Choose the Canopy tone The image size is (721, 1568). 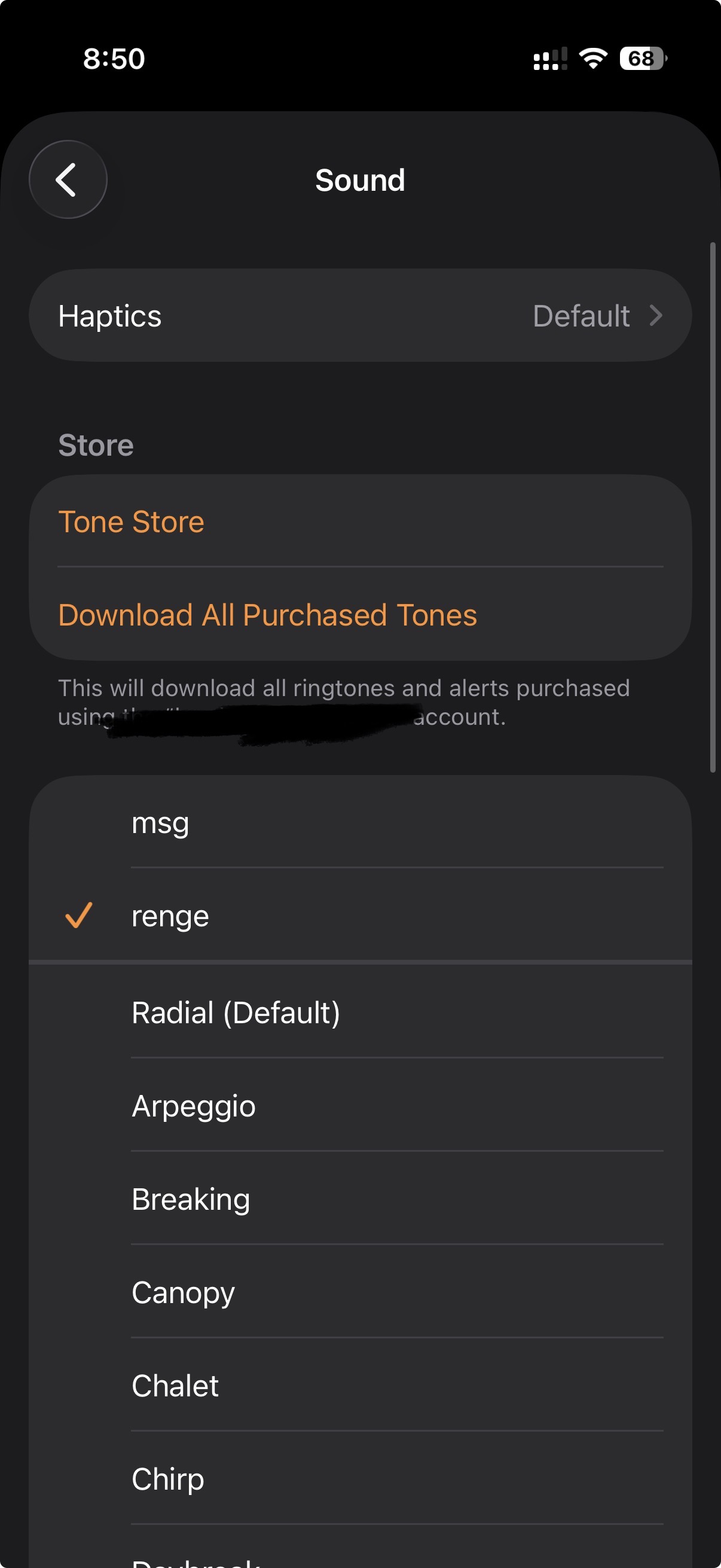coord(183,1292)
